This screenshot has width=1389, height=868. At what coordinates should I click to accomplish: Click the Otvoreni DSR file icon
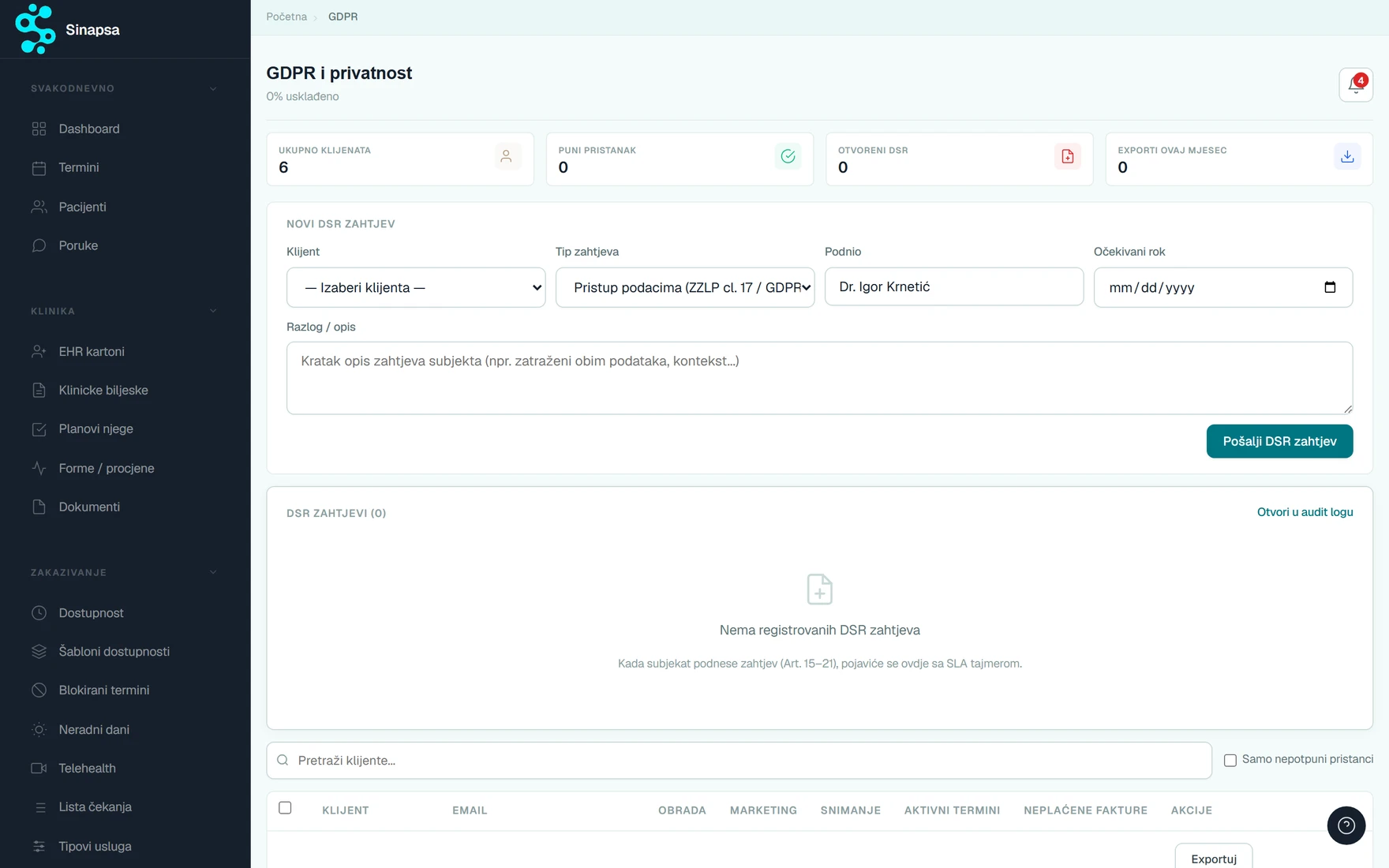click(x=1067, y=156)
